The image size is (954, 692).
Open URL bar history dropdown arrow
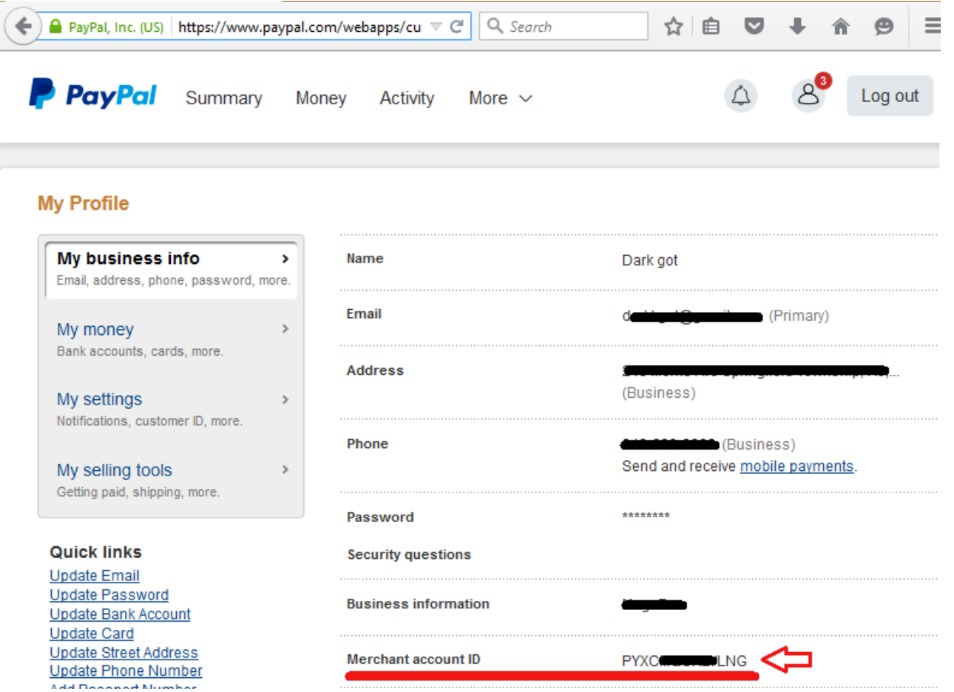pos(436,27)
